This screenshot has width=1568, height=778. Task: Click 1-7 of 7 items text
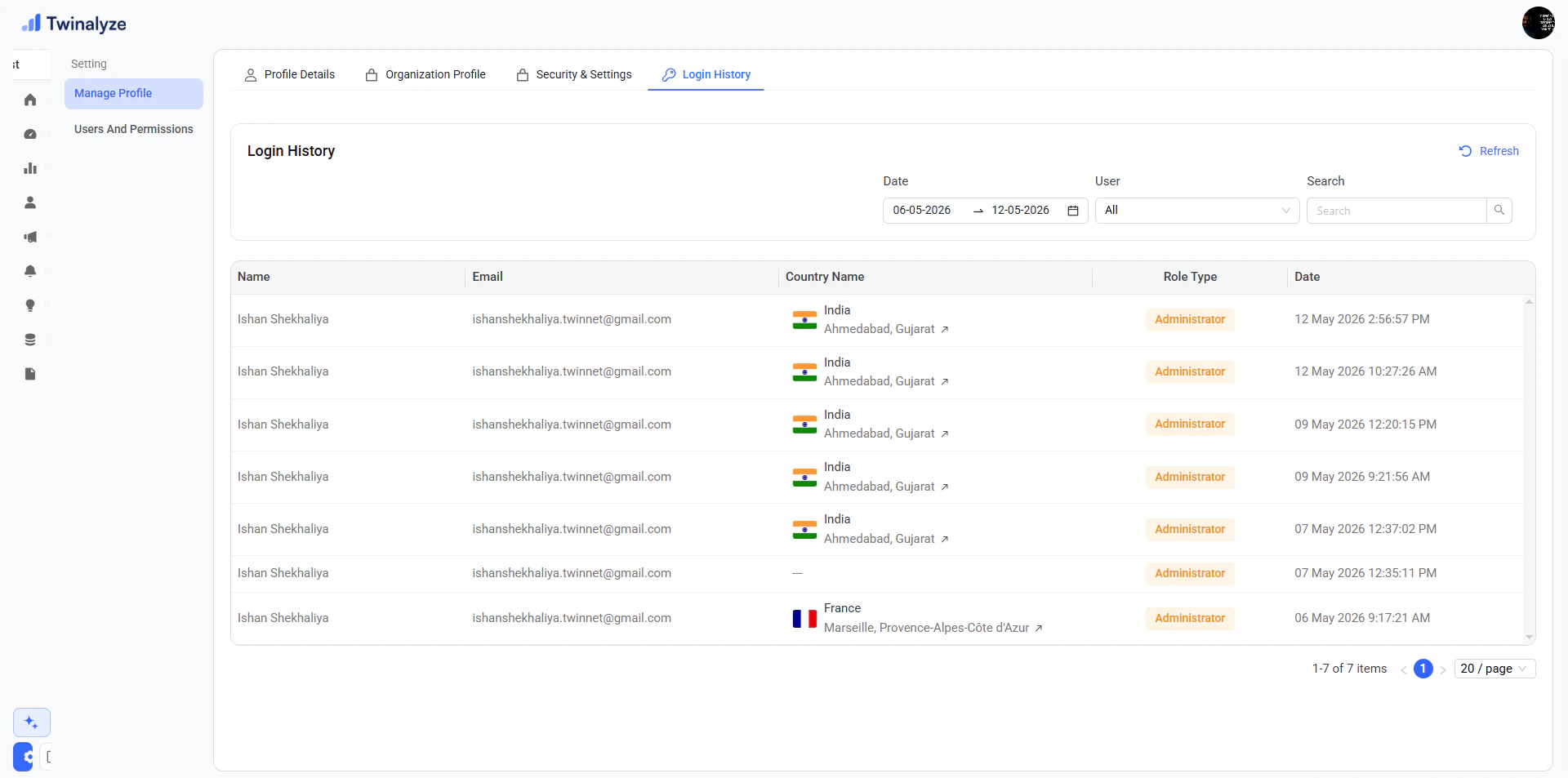click(x=1350, y=669)
